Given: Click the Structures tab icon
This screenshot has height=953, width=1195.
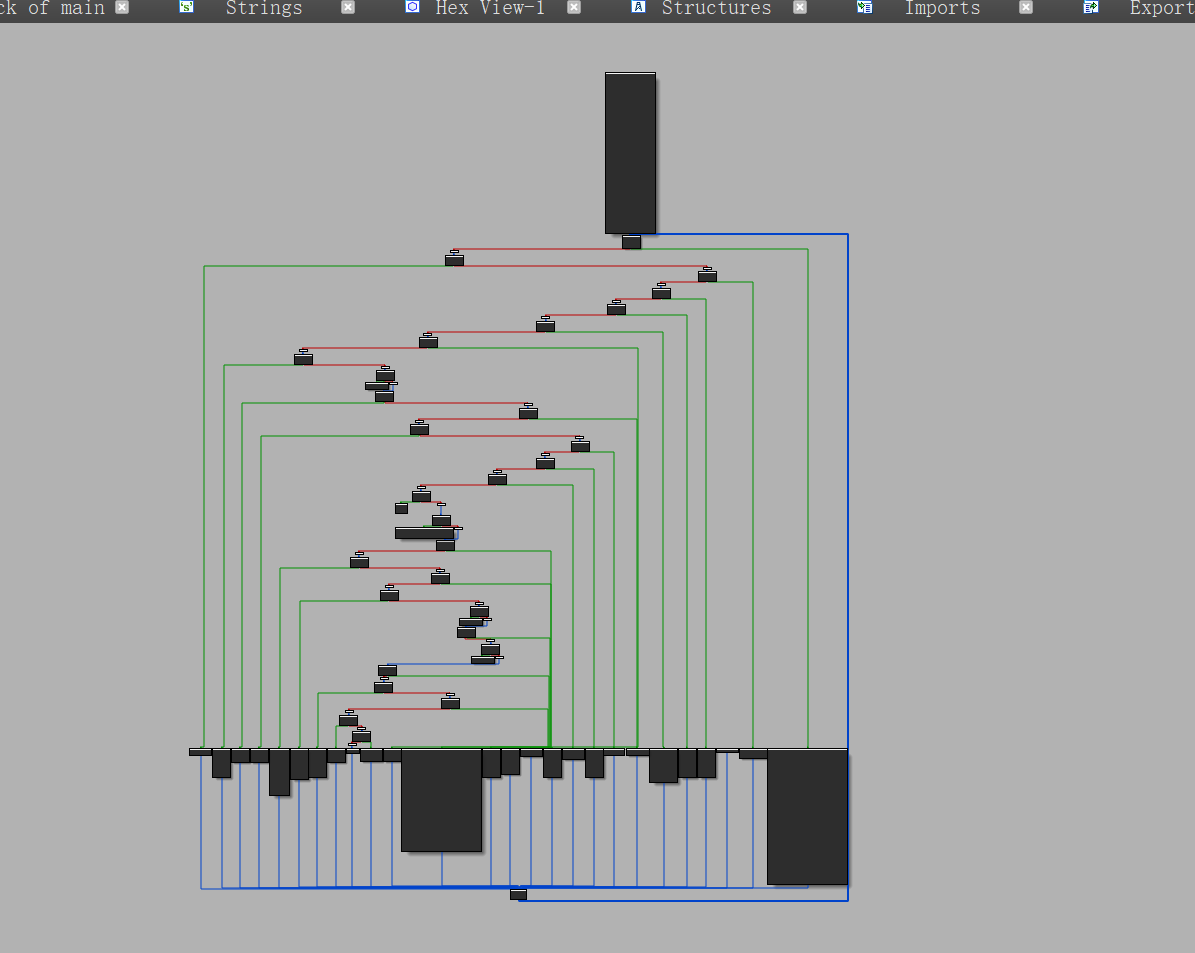Looking at the screenshot, I should pyautogui.click(x=638, y=7).
